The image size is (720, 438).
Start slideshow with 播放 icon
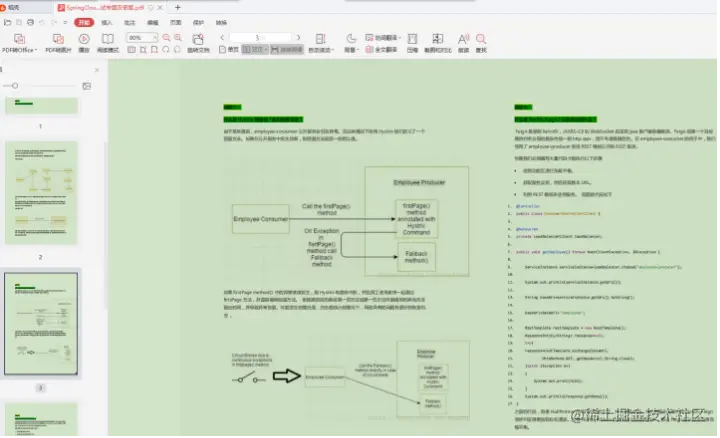[84, 43]
